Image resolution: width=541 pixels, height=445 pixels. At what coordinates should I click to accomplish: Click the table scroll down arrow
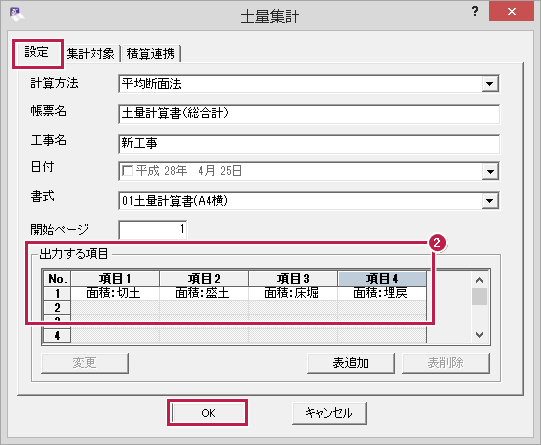tap(479, 335)
